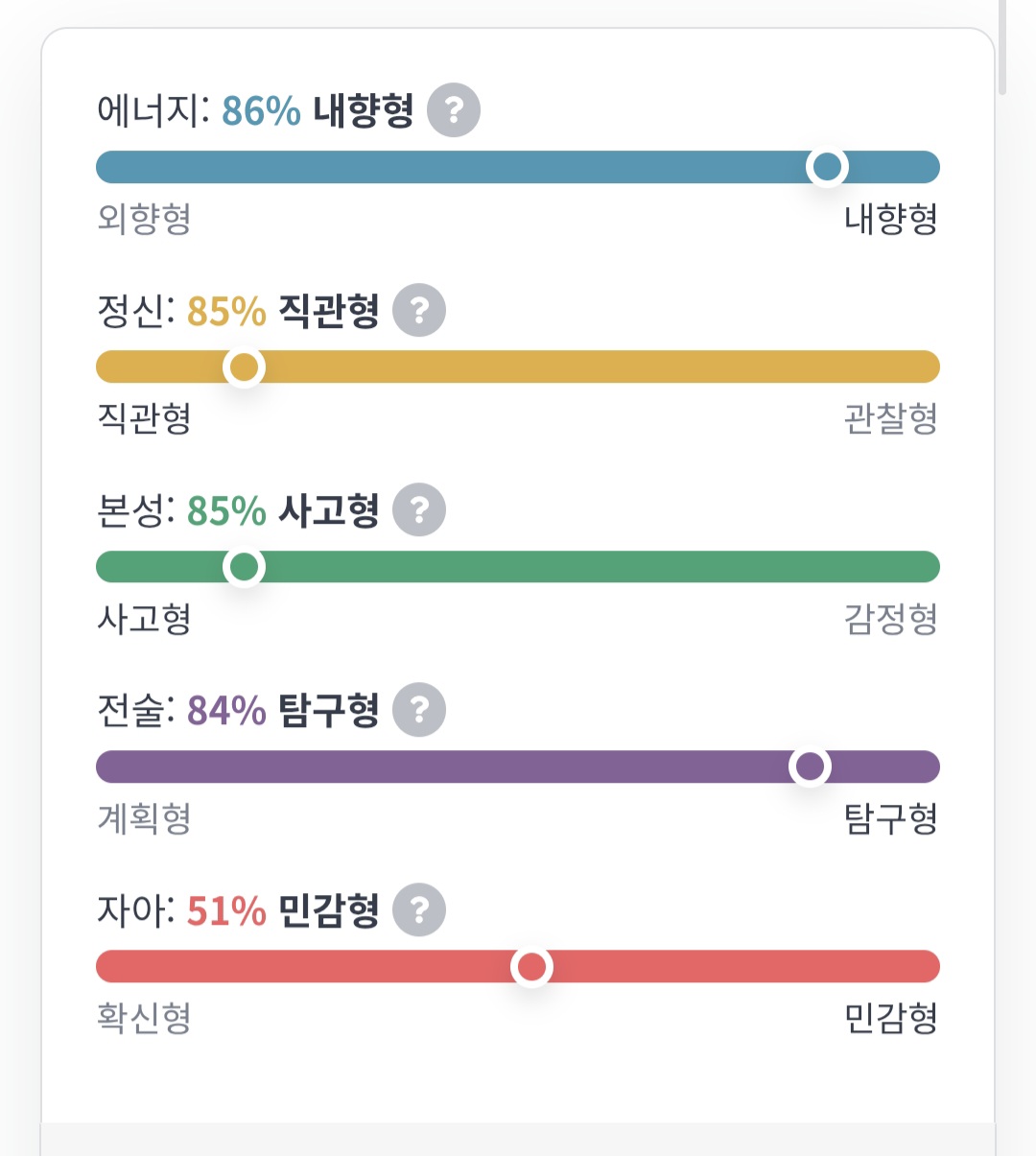Screen dimensions: 1036x1156
Task: Click the 관찰형 label under the yellow bar
Action: tap(890, 418)
